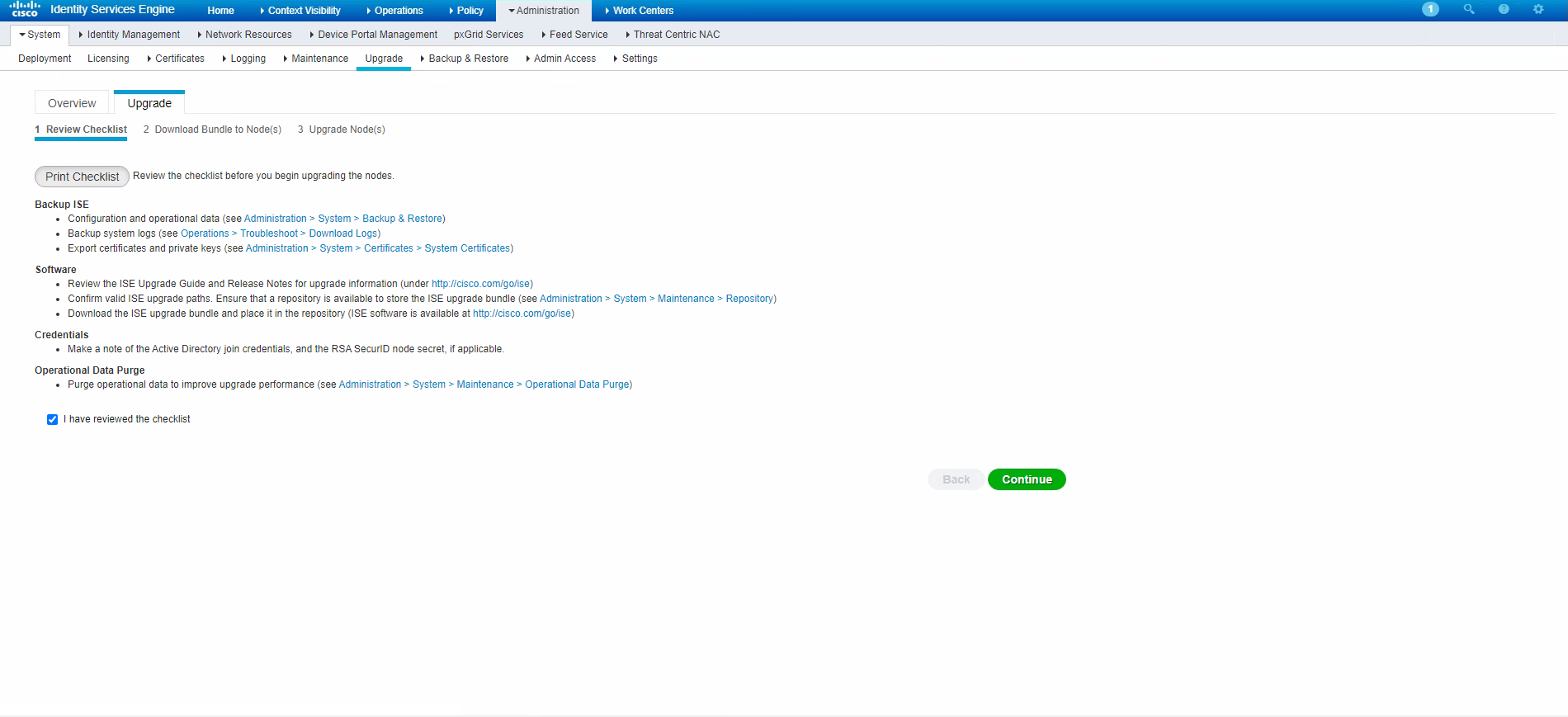The width and height of the screenshot is (1568, 717).
Task: Open the notification badge showing 1
Action: coord(1430,9)
